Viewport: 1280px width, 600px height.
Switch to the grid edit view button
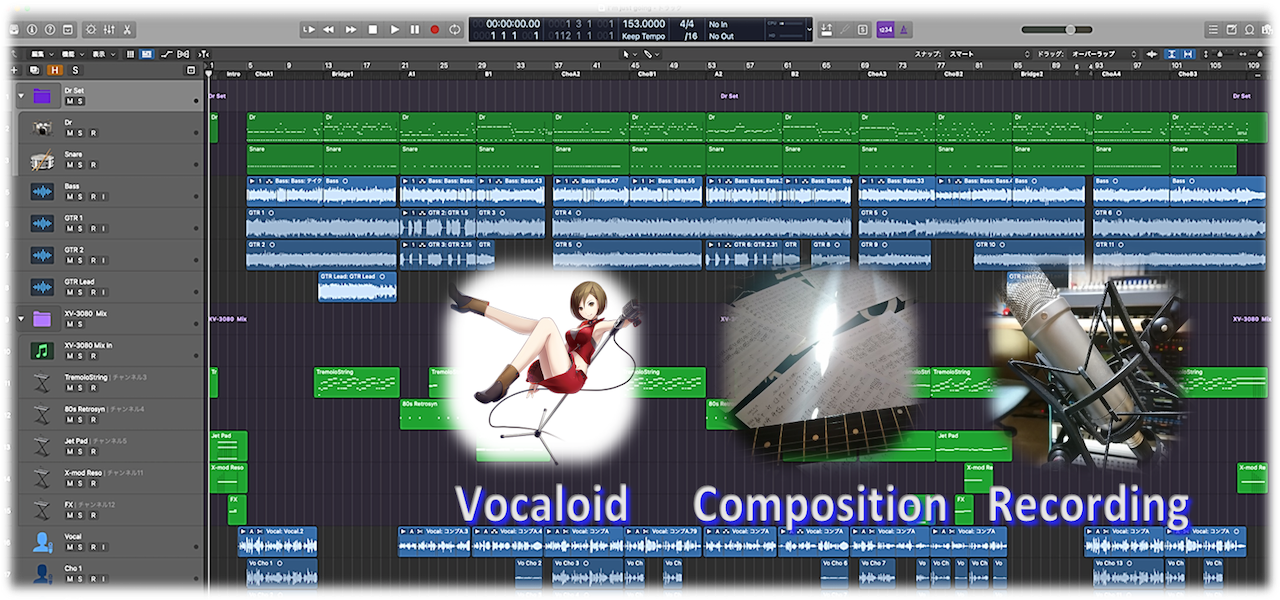click(x=131, y=54)
